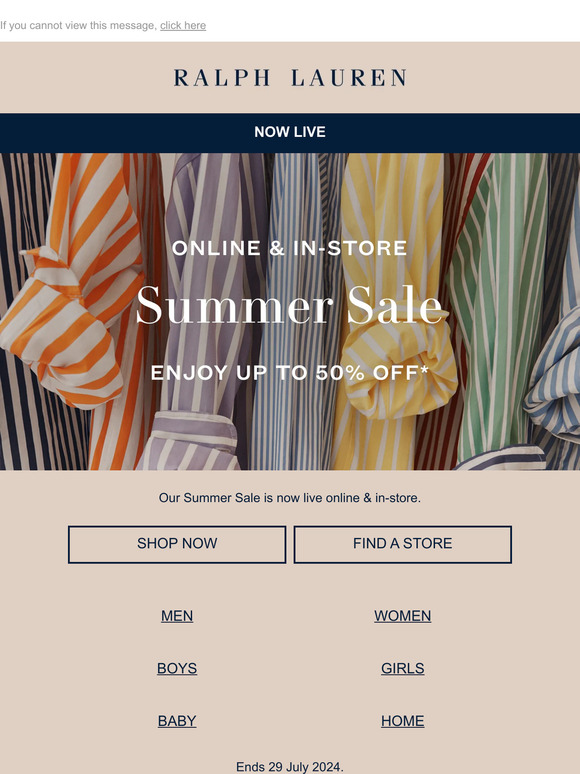This screenshot has width=580, height=774.
Task: Click the green striped shirt
Action: (x=499, y=306)
